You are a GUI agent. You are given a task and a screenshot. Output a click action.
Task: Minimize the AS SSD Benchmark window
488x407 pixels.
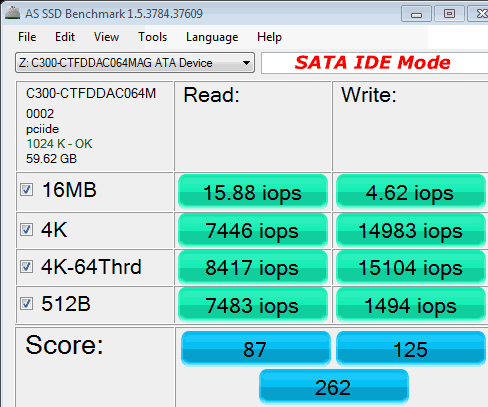(416, 14)
